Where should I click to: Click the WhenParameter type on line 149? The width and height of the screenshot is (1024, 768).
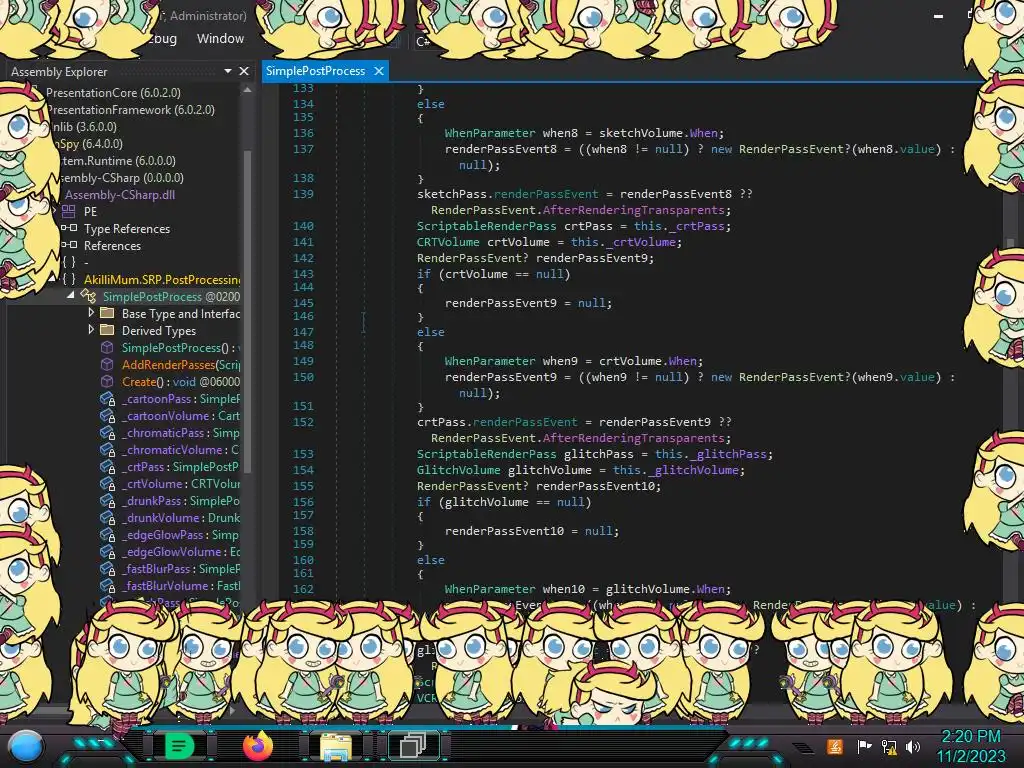tap(490, 360)
